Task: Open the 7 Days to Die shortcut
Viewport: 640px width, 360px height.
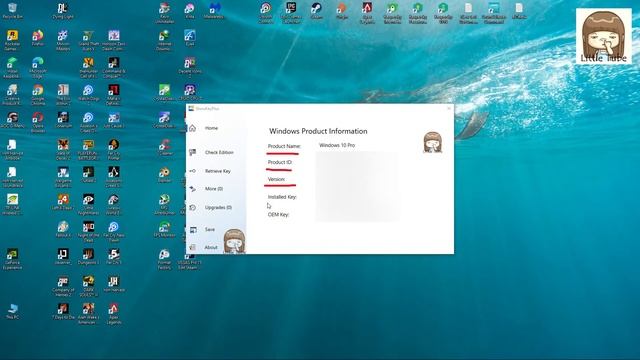Action: tap(63, 311)
